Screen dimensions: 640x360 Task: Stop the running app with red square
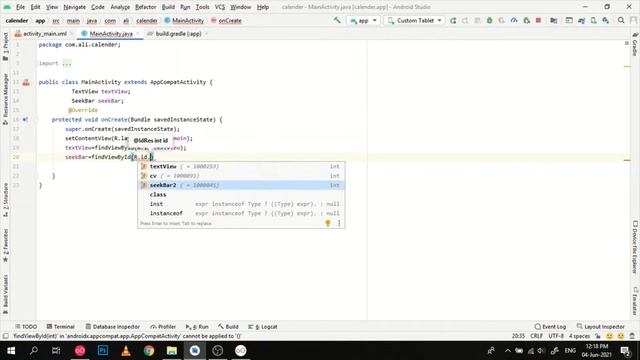click(x=538, y=20)
